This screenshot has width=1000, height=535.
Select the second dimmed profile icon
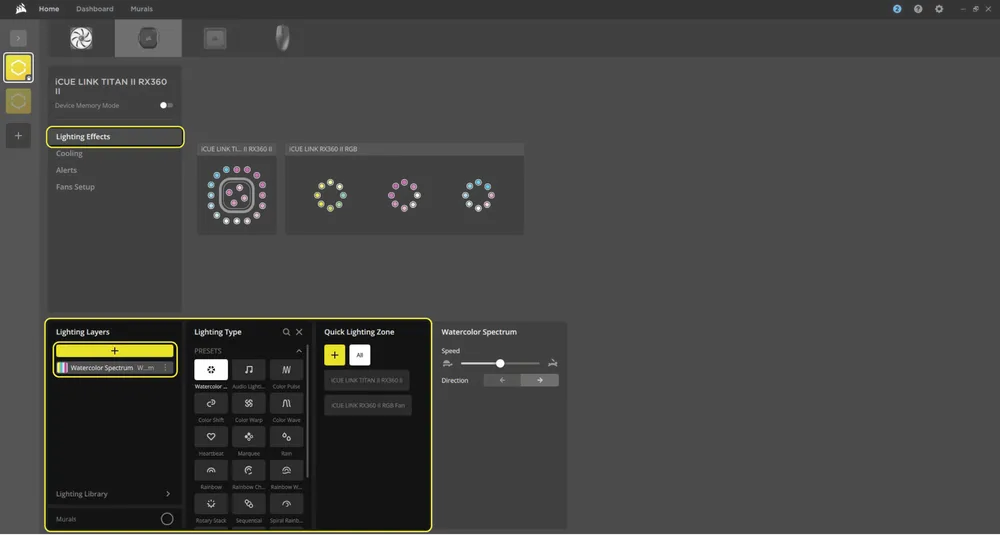18,101
